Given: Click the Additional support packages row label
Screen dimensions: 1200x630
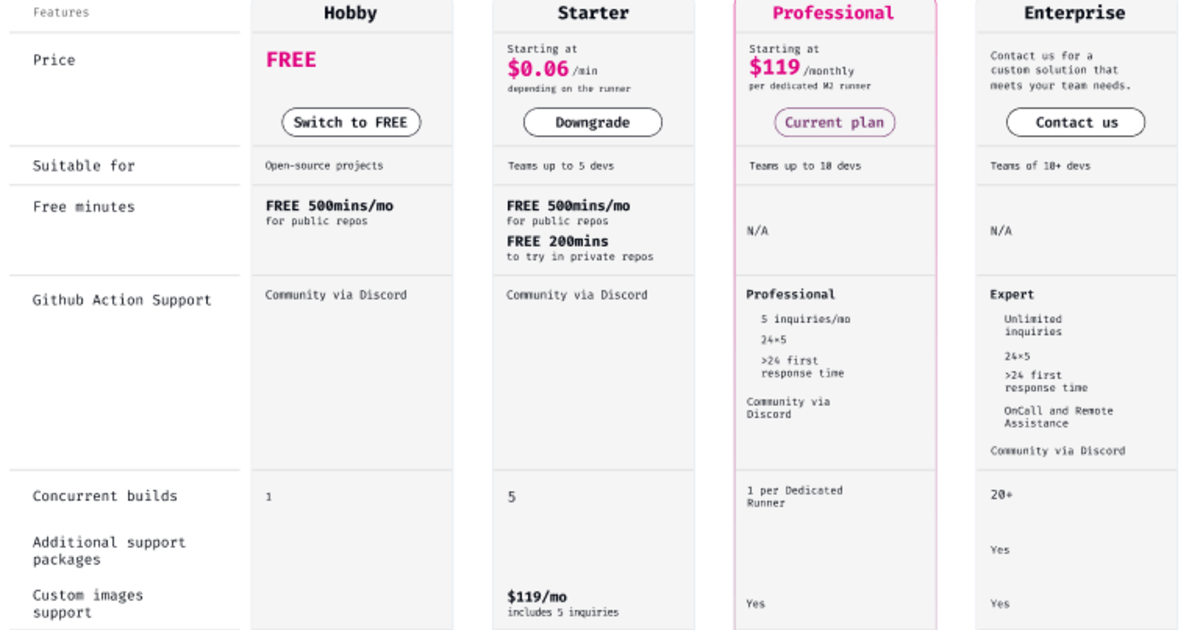Looking at the screenshot, I should point(108,550).
